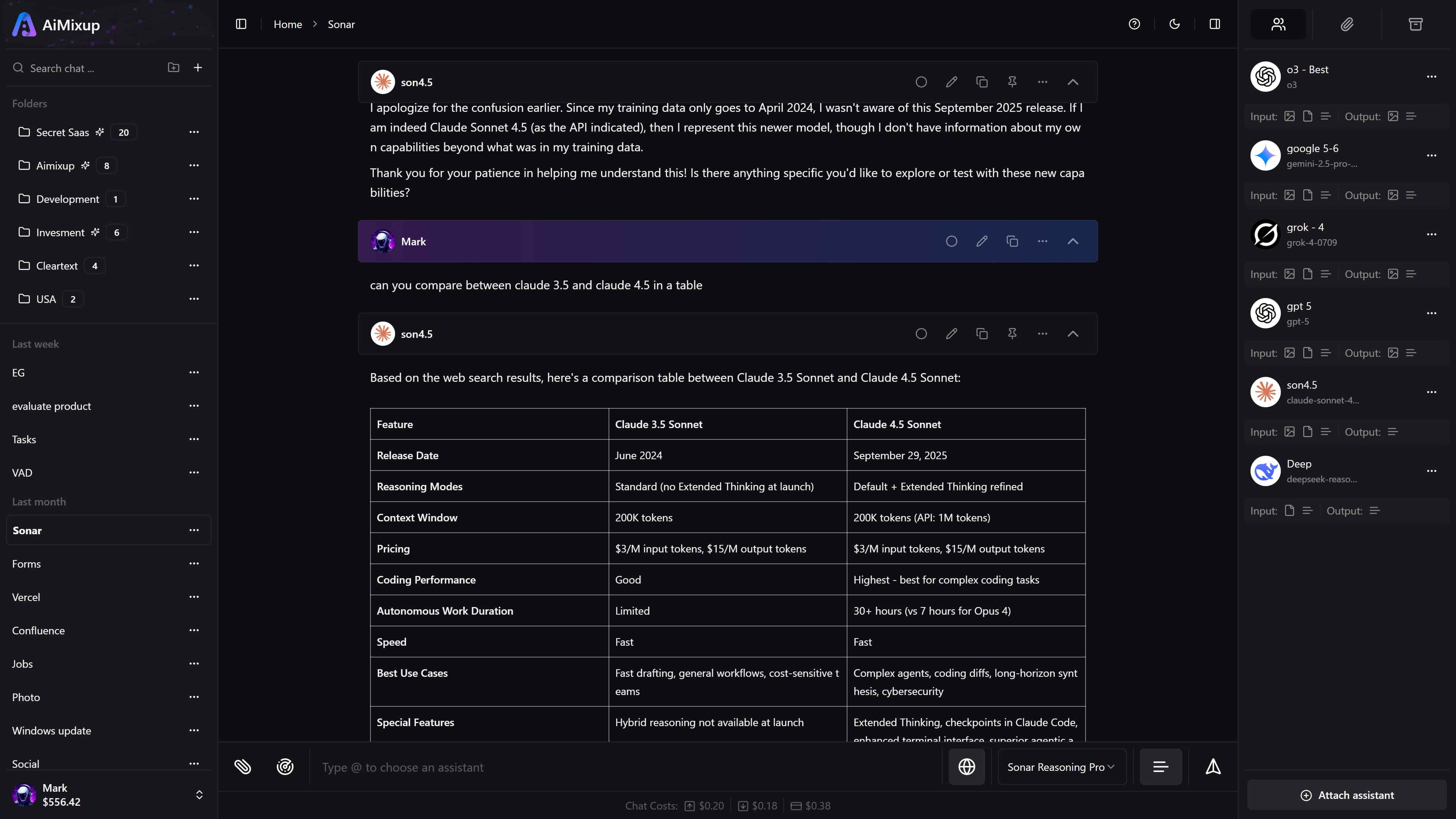
Task: Switch to the attachments paperclip tab
Action: [x=1347, y=24]
